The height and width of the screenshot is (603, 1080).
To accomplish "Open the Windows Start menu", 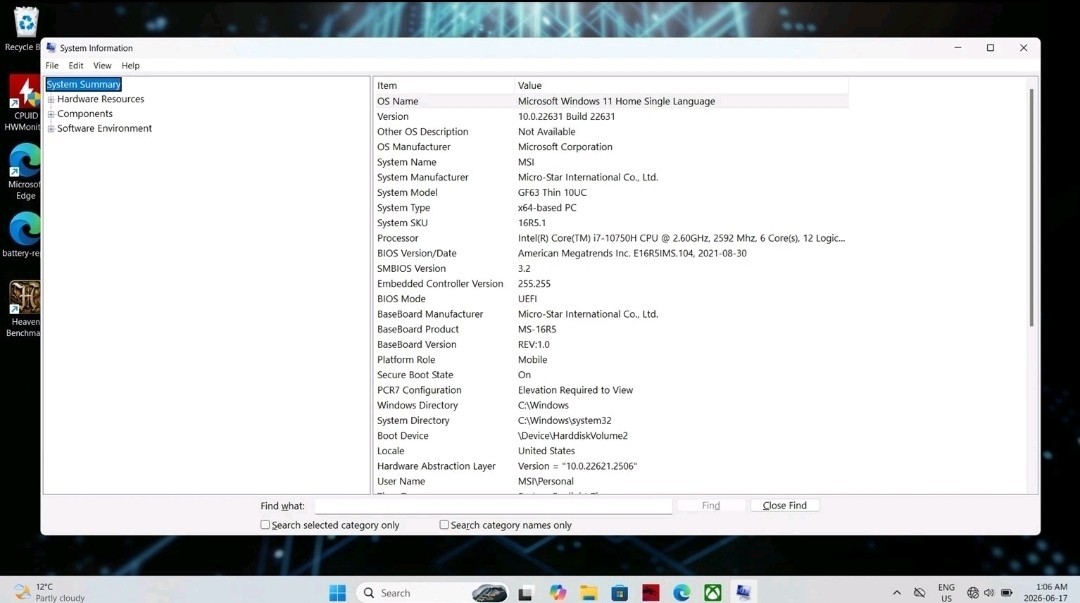I will coord(338,592).
